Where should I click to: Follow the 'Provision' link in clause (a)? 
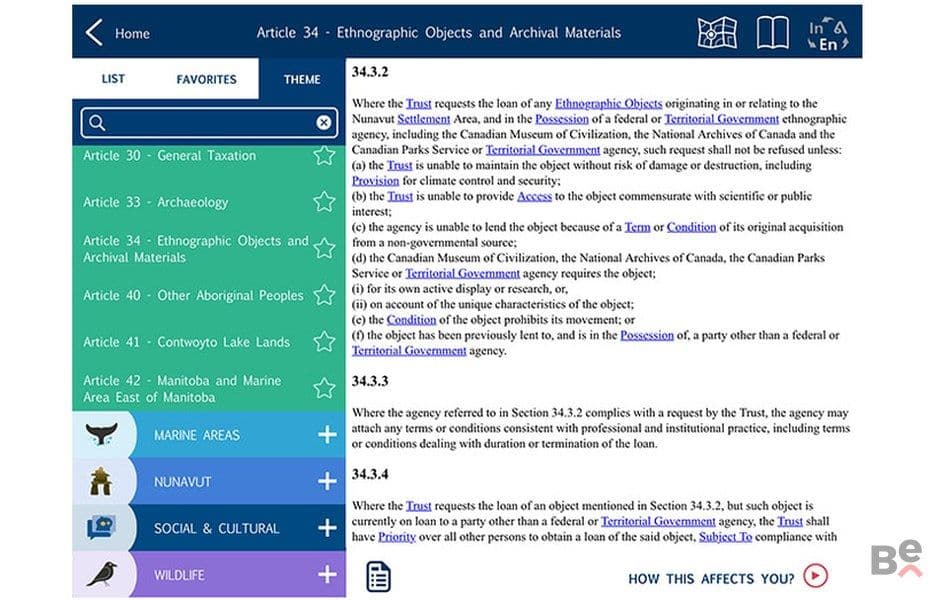[375, 180]
